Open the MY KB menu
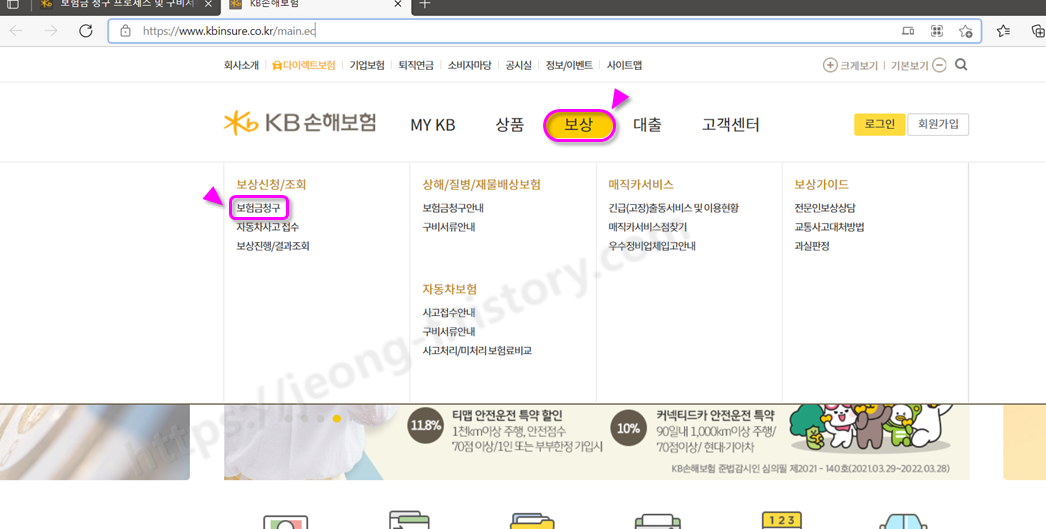Image resolution: width=1046 pixels, height=529 pixels. point(432,125)
